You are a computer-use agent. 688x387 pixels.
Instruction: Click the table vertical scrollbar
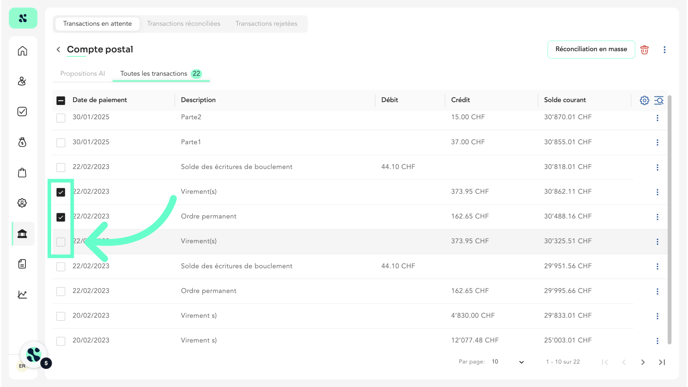tap(670, 219)
